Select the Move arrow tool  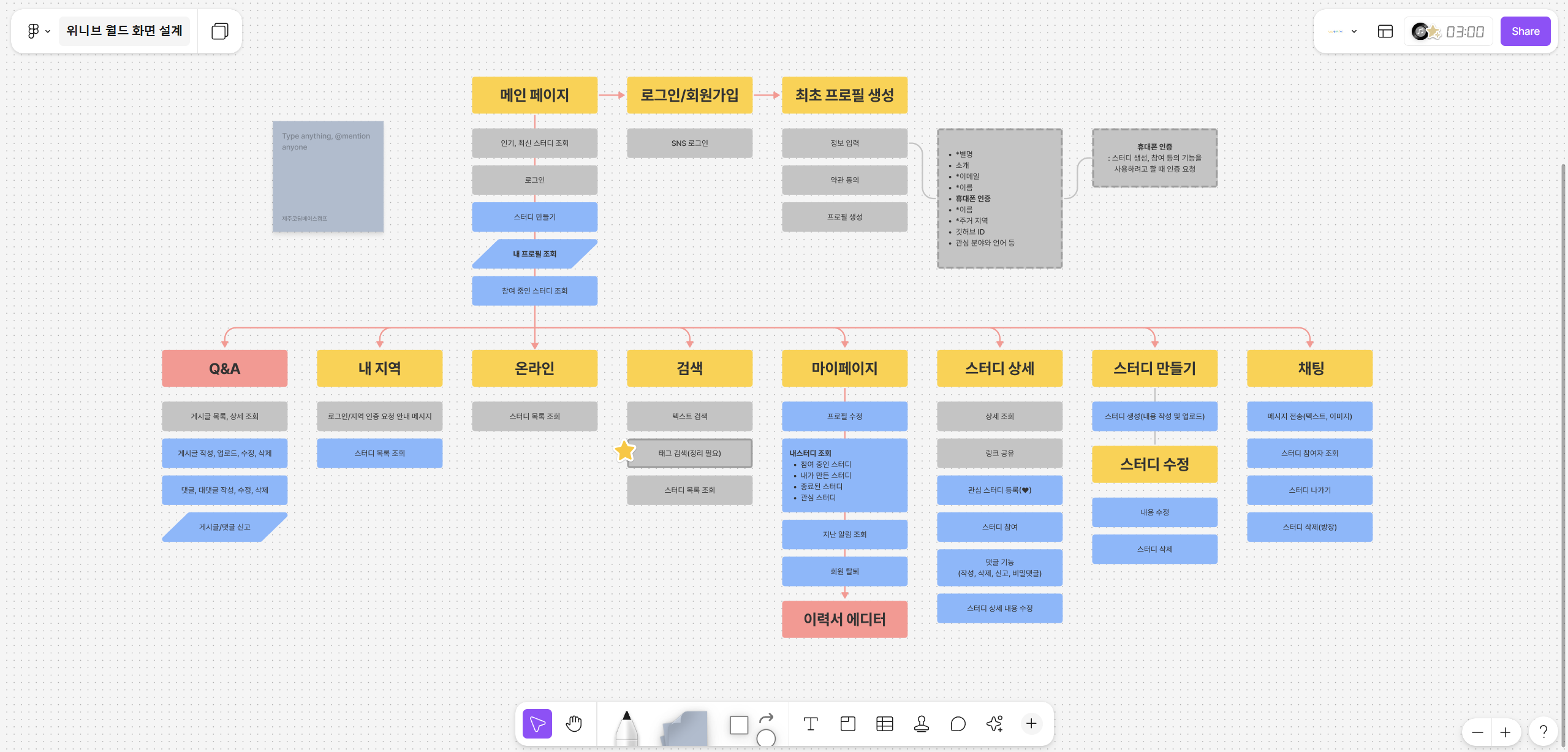[537, 724]
